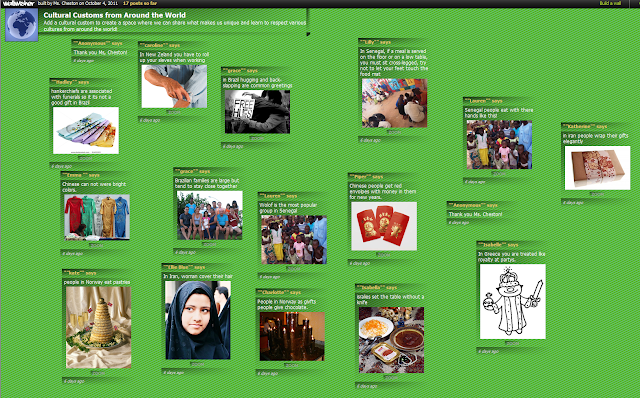Image resolution: width=640 pixels, height=398 pixels.
Task: Click the text 'In New Zeland you have to roll'
Action: (174, 54)
